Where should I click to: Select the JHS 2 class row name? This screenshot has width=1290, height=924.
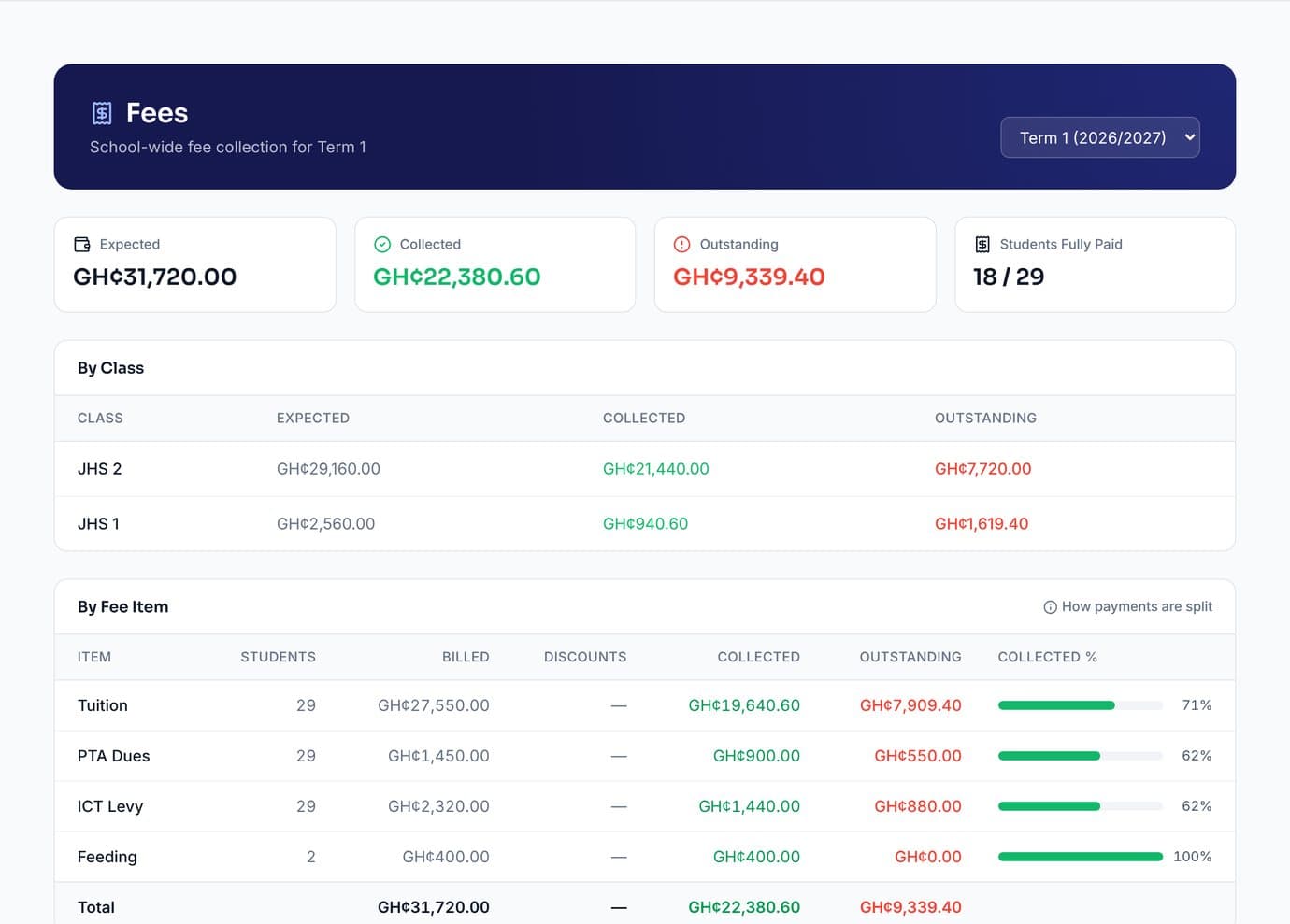[100, 469]
